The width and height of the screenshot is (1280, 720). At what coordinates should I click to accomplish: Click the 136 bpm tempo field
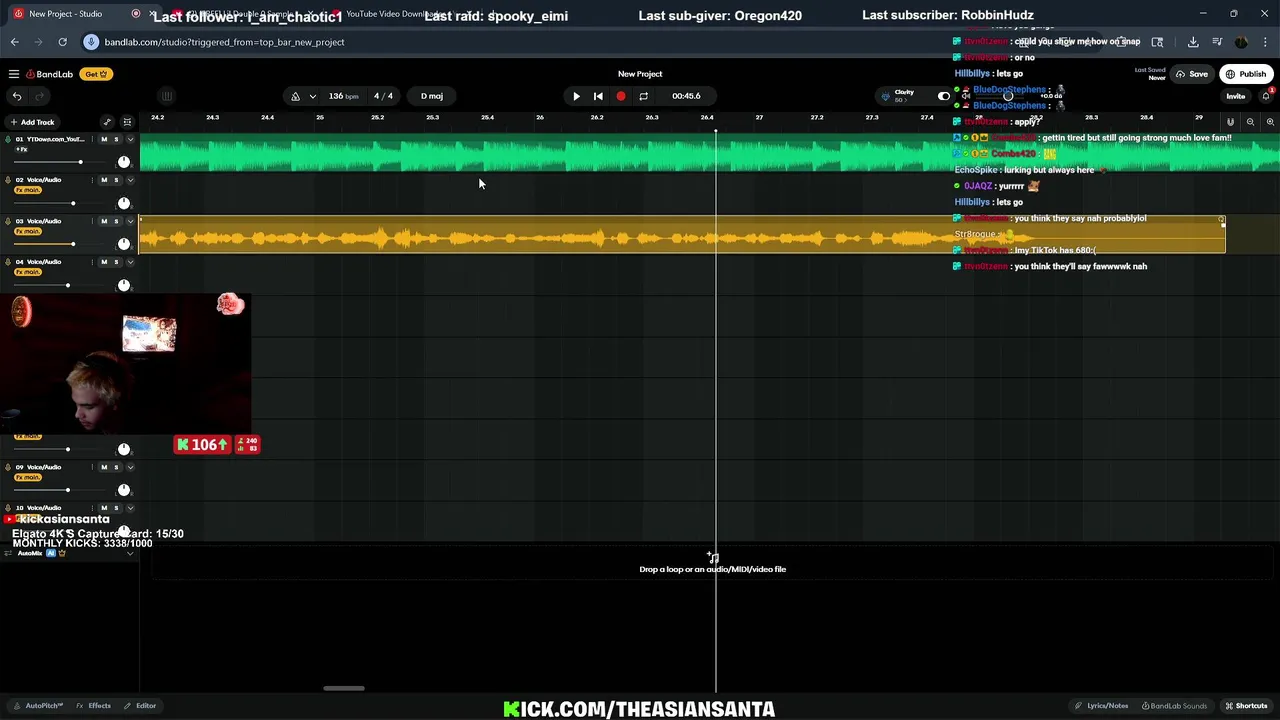[x=343, y=96]
